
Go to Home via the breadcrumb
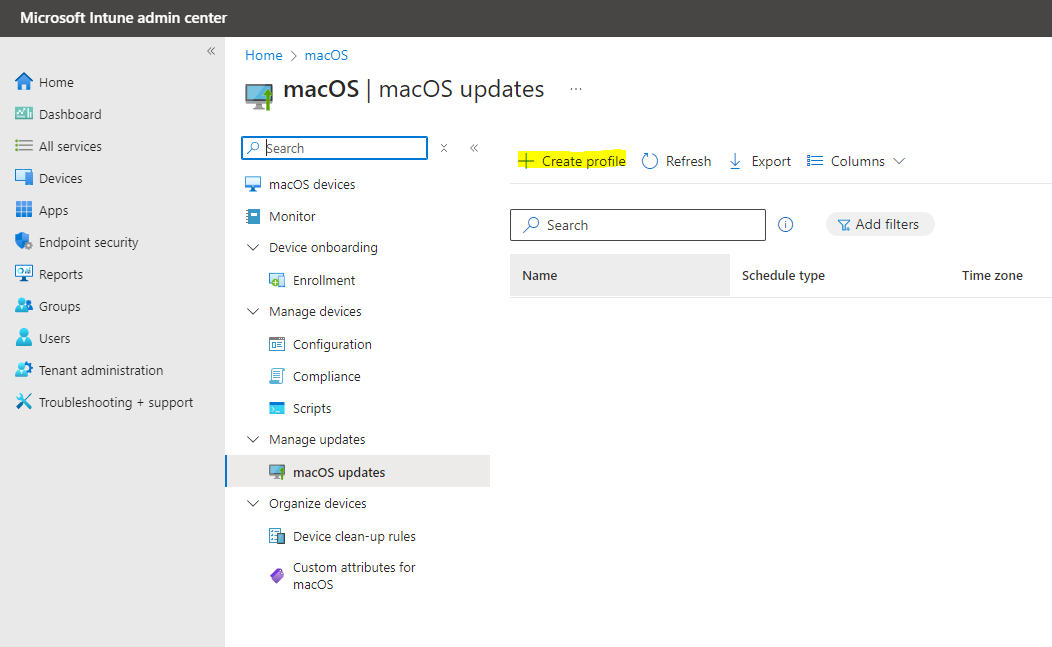click(x=264, y=55)
